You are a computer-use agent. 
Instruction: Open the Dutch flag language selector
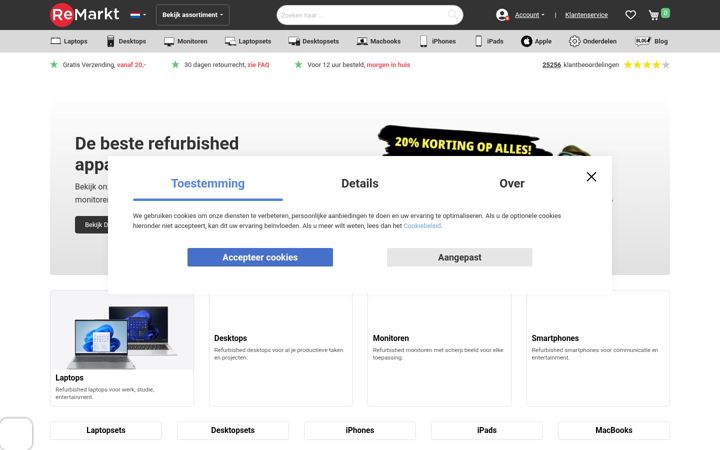coord(138,15)
